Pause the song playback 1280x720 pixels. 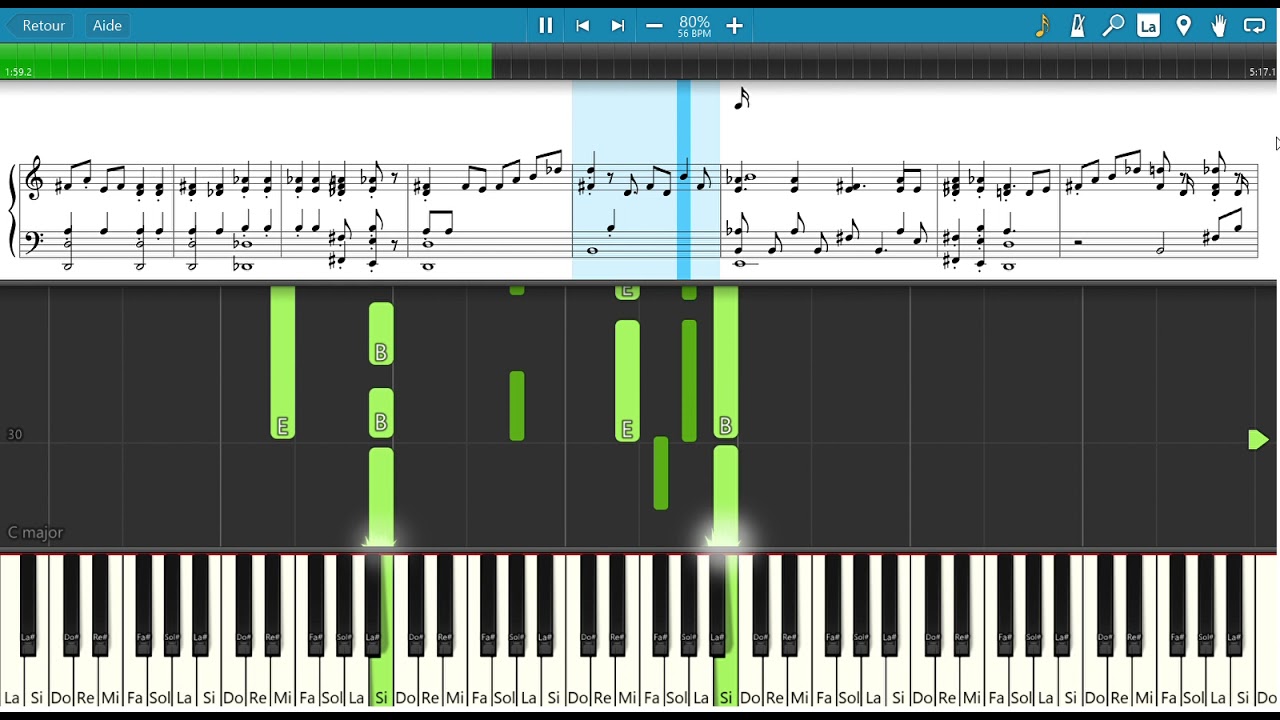546,26
